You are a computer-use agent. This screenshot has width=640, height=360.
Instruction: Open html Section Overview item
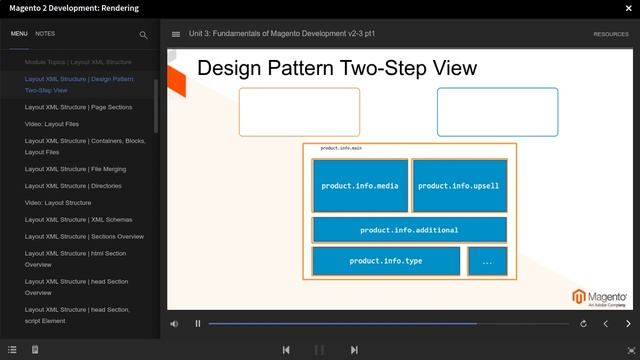pyautogui.click(x=75, y=259)
